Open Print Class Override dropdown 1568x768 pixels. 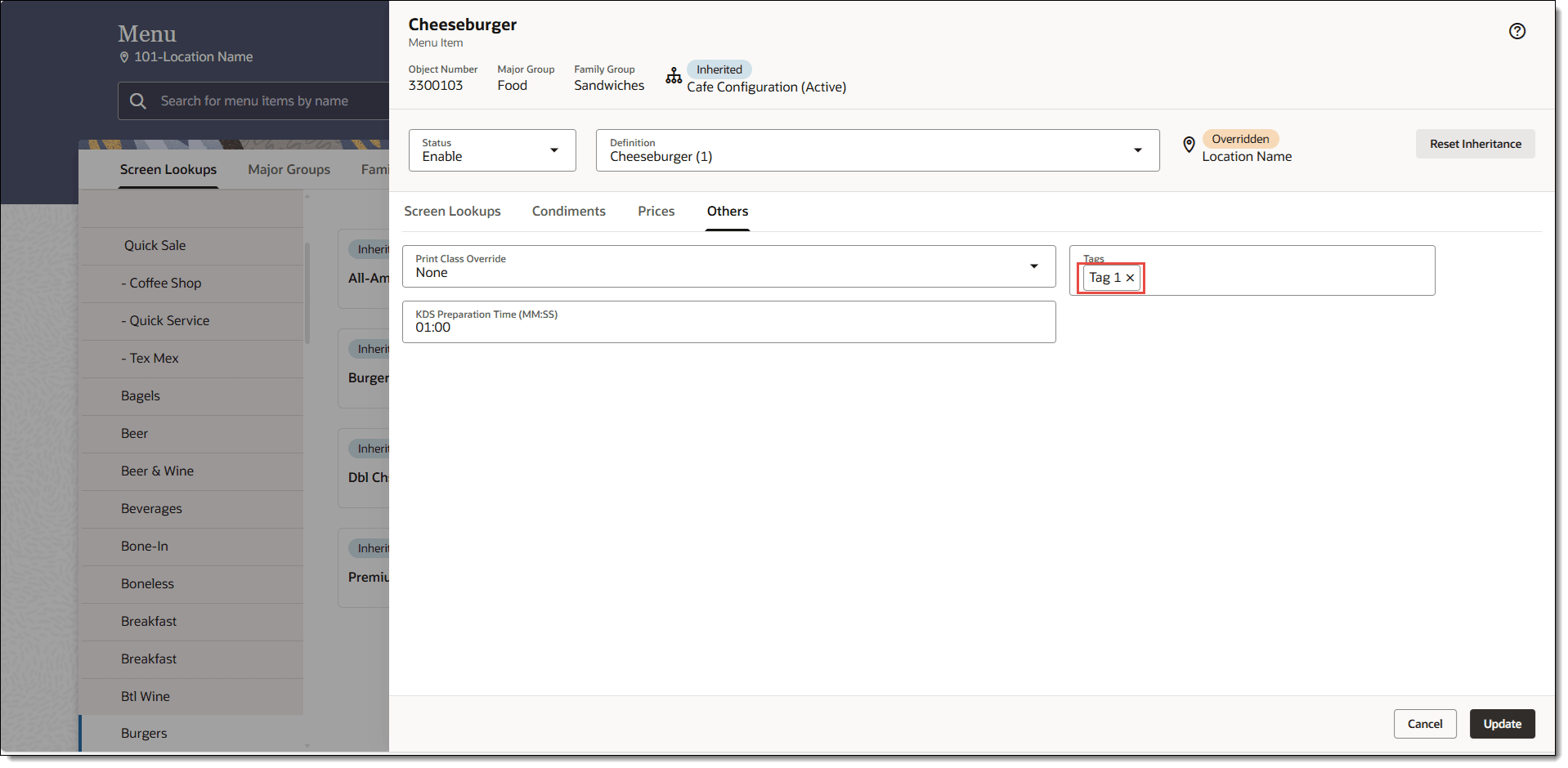[x=728, y=266]
